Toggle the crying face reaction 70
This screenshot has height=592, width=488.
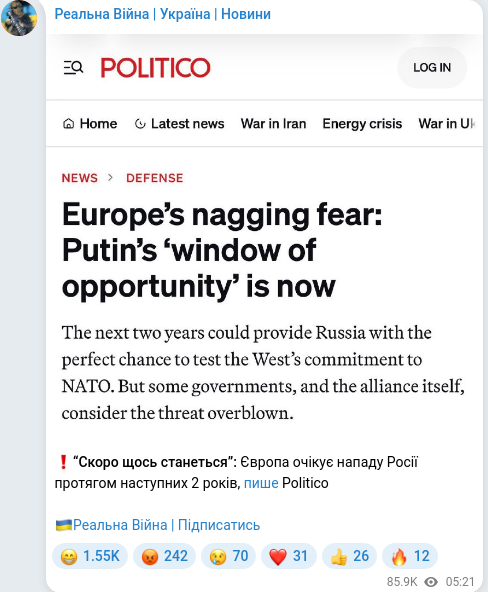[229, 556]
